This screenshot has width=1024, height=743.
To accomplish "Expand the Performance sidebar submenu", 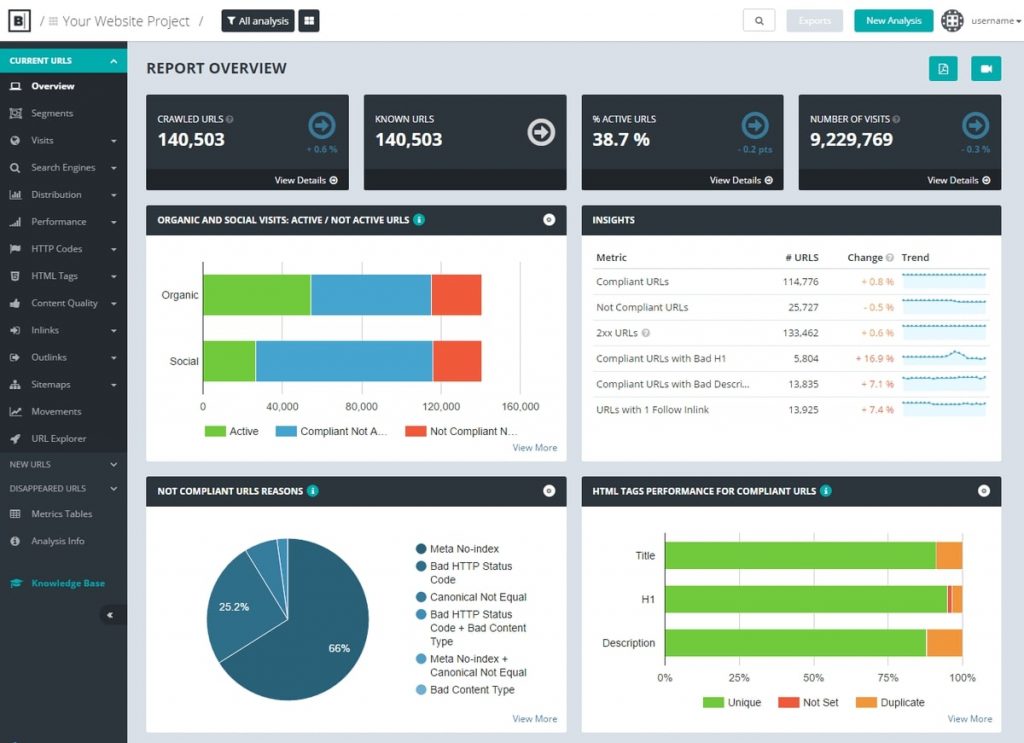I will (x=114, y=223).
